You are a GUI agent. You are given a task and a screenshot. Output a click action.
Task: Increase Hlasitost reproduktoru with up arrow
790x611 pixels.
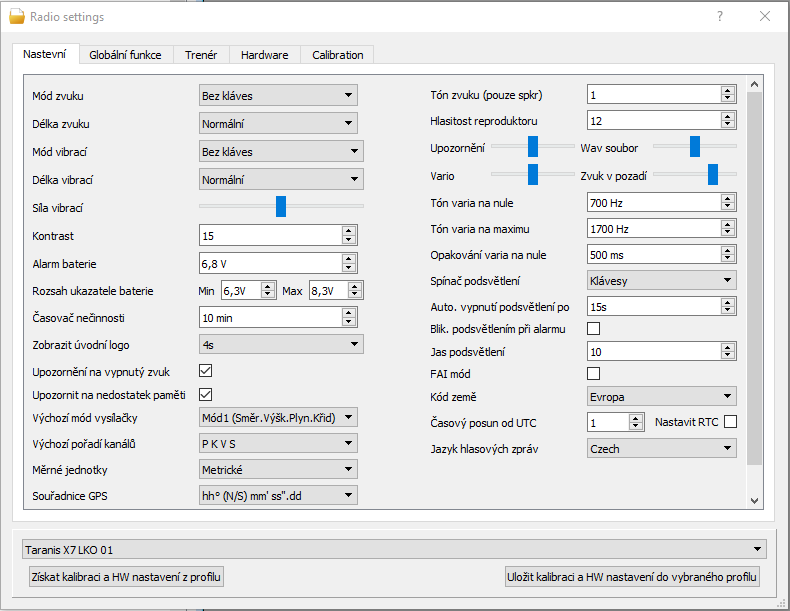[727, 117]
